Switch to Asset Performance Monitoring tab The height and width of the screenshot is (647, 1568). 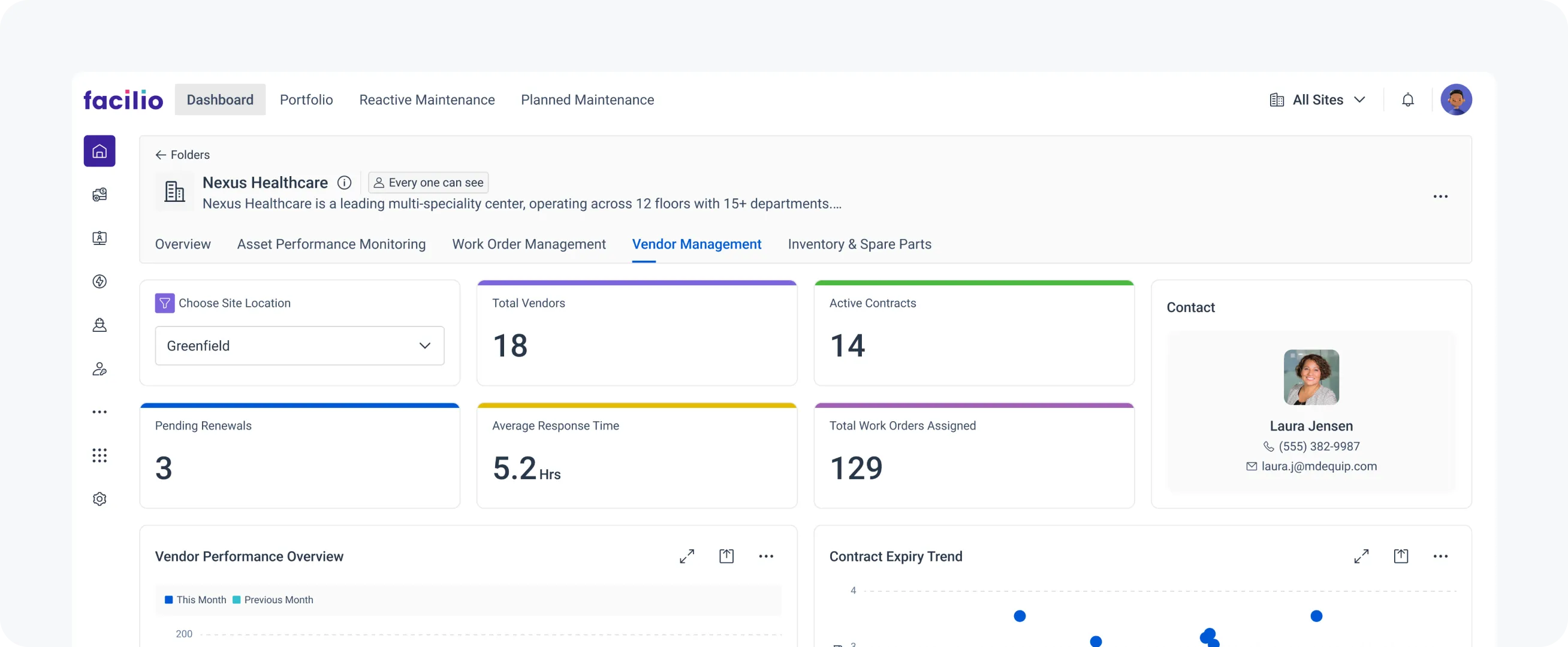331,244
